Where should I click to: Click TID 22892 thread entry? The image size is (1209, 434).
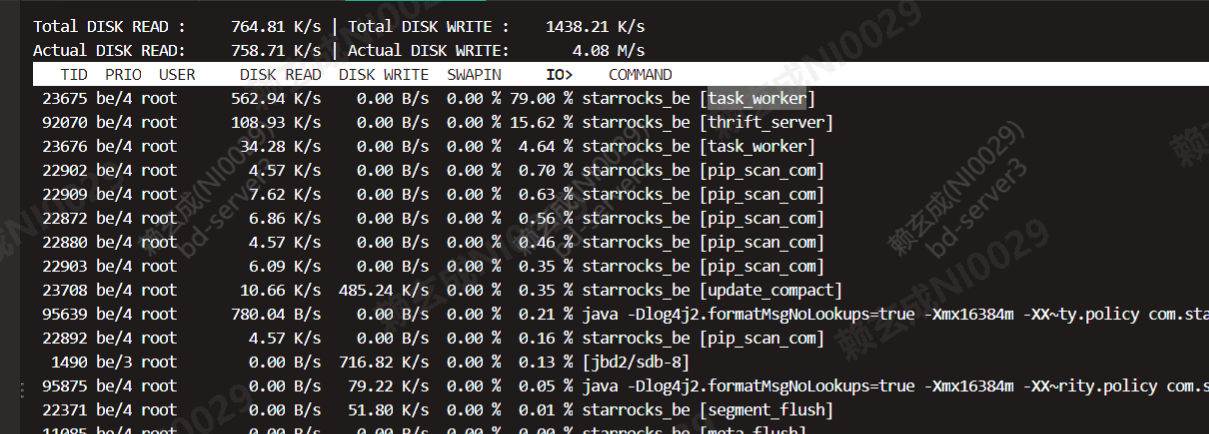(x=65, y=338)
